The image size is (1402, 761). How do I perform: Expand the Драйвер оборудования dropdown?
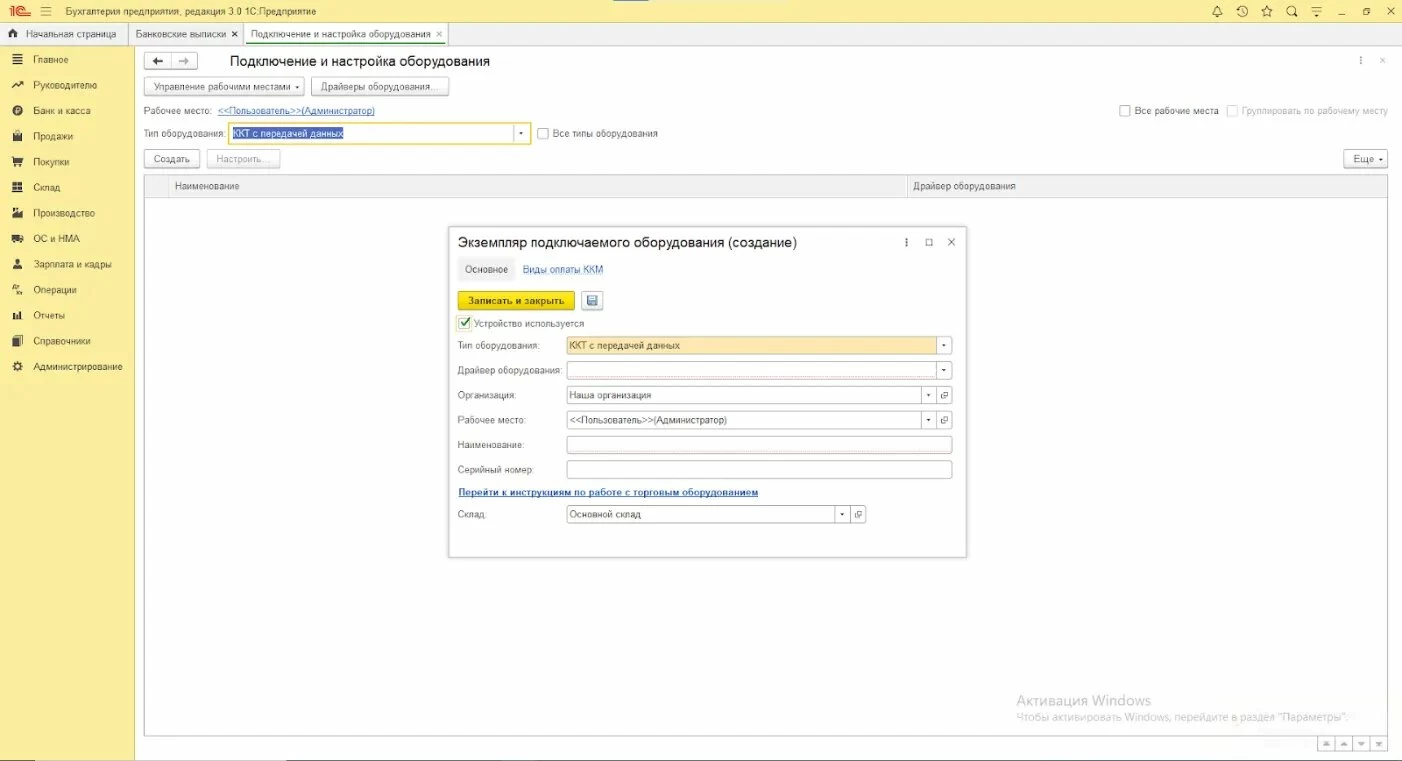[944, 370]
